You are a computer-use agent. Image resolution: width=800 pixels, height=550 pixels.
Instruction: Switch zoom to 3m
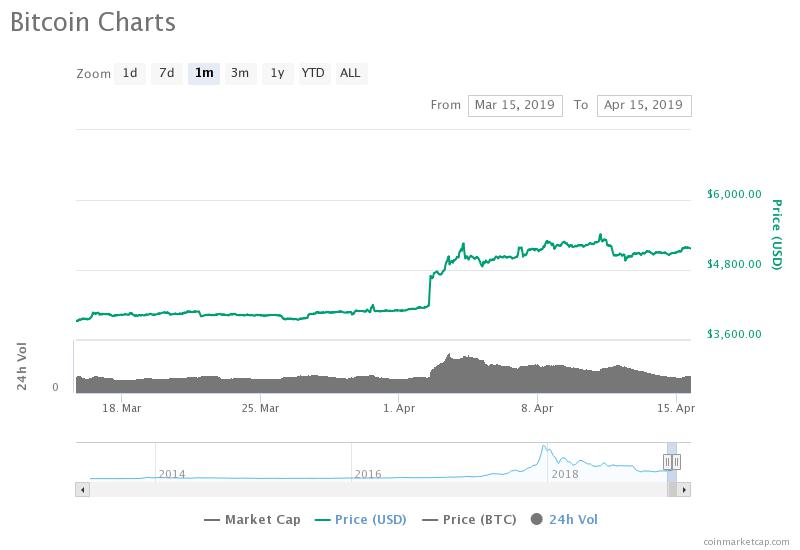pos(240,73)
